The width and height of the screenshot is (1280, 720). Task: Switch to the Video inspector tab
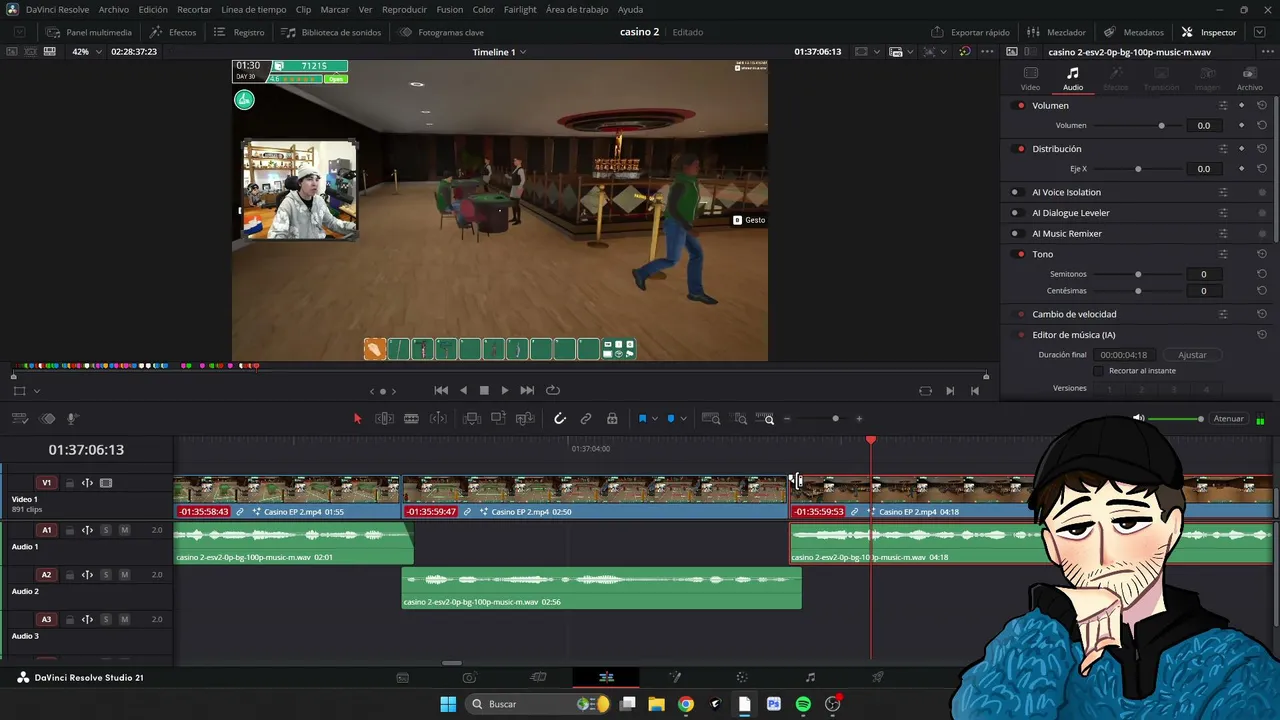click(x=1030, y=78)
